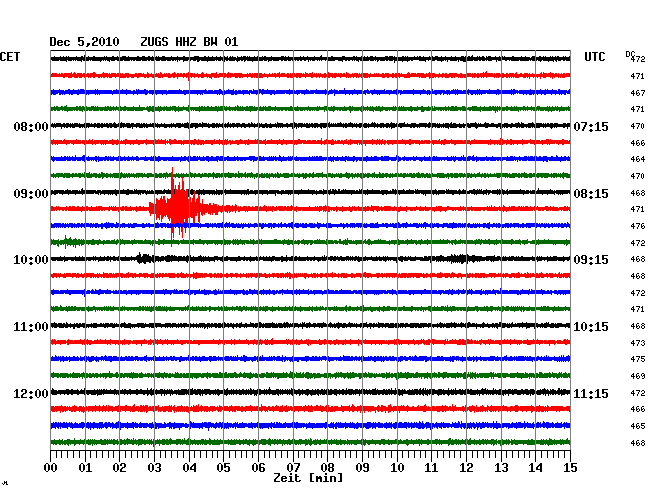Click the 03 minute axis label

coord(154,468)
